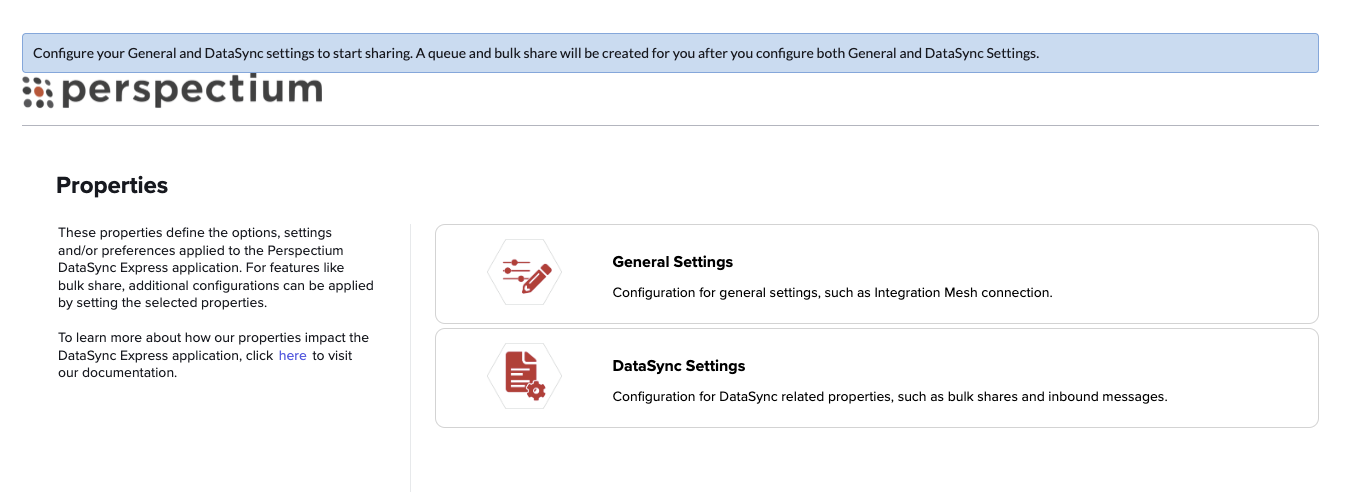
Task: Click the Properties heading
Action: 112,185
